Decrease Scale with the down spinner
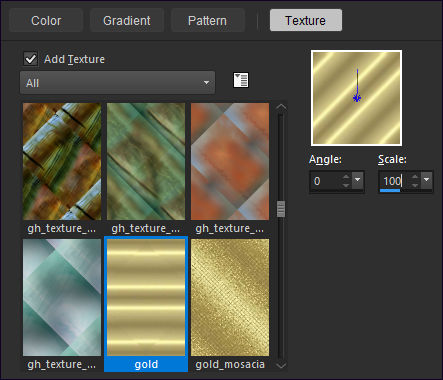Screen dimensions: 443x380 point(415,185)
